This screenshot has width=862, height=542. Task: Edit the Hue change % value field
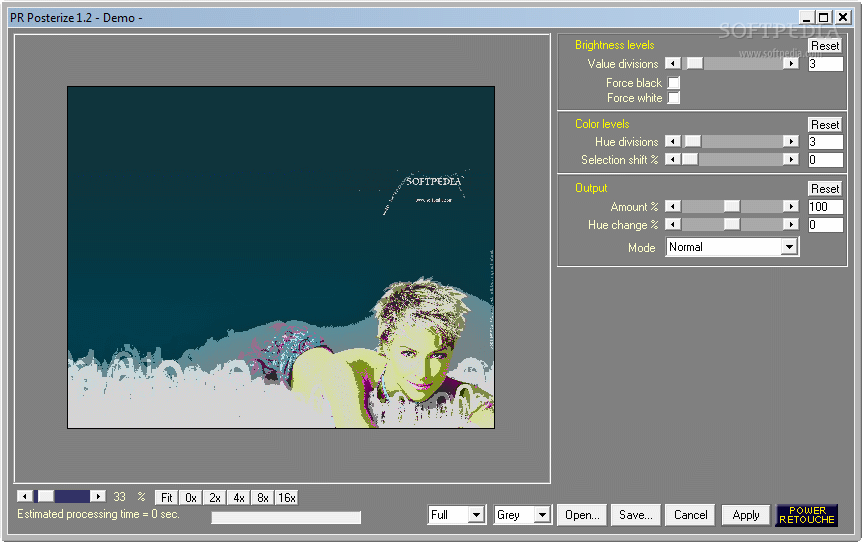(825, 225)
